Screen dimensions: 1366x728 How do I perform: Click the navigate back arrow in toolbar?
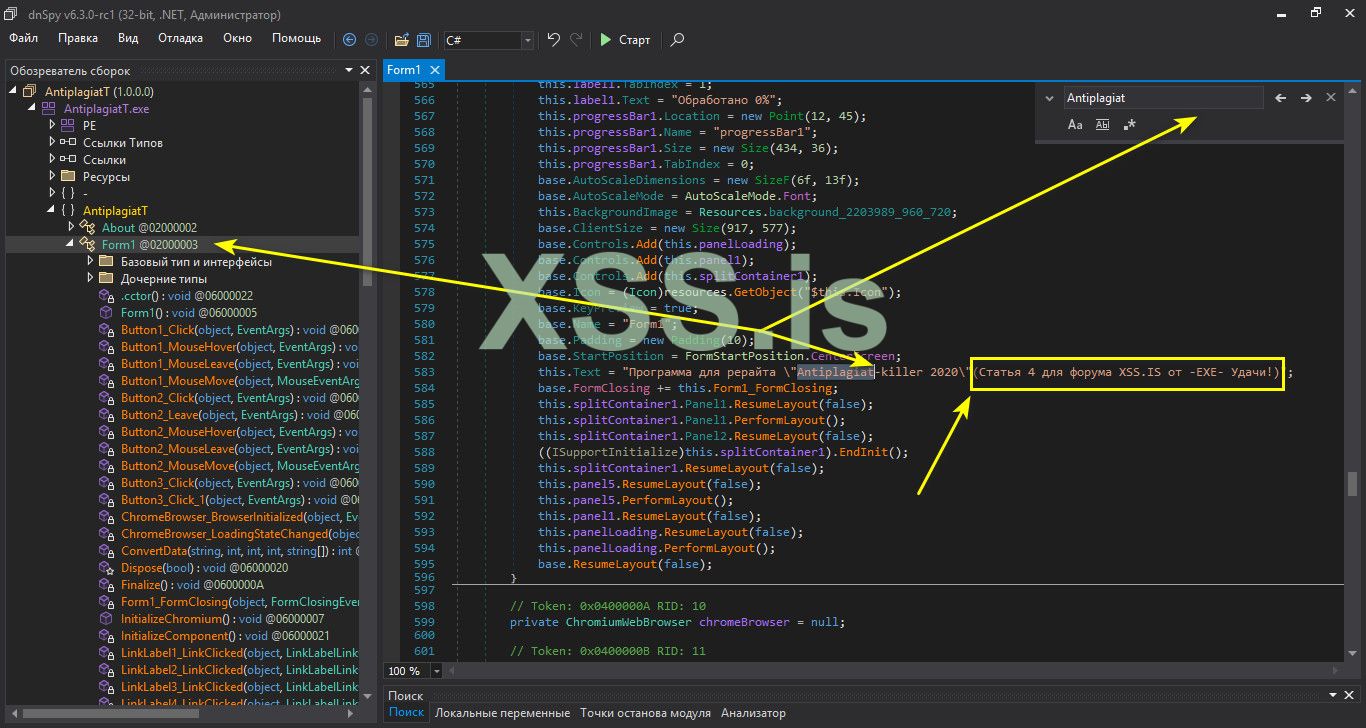(349, 40)
